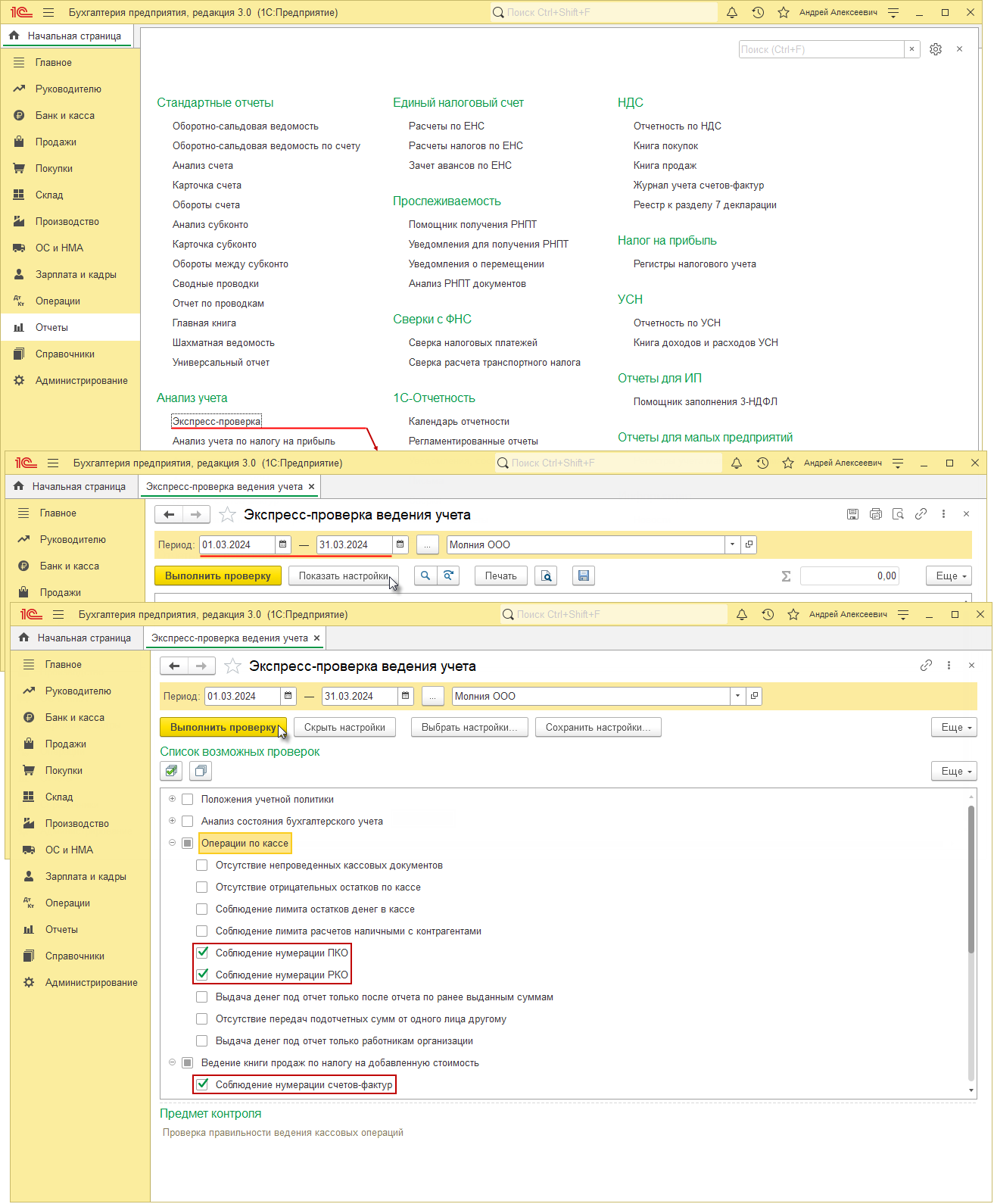Open Шахматная ведомость report link
The image size is (994, 1204).
(x=223, y=342)
